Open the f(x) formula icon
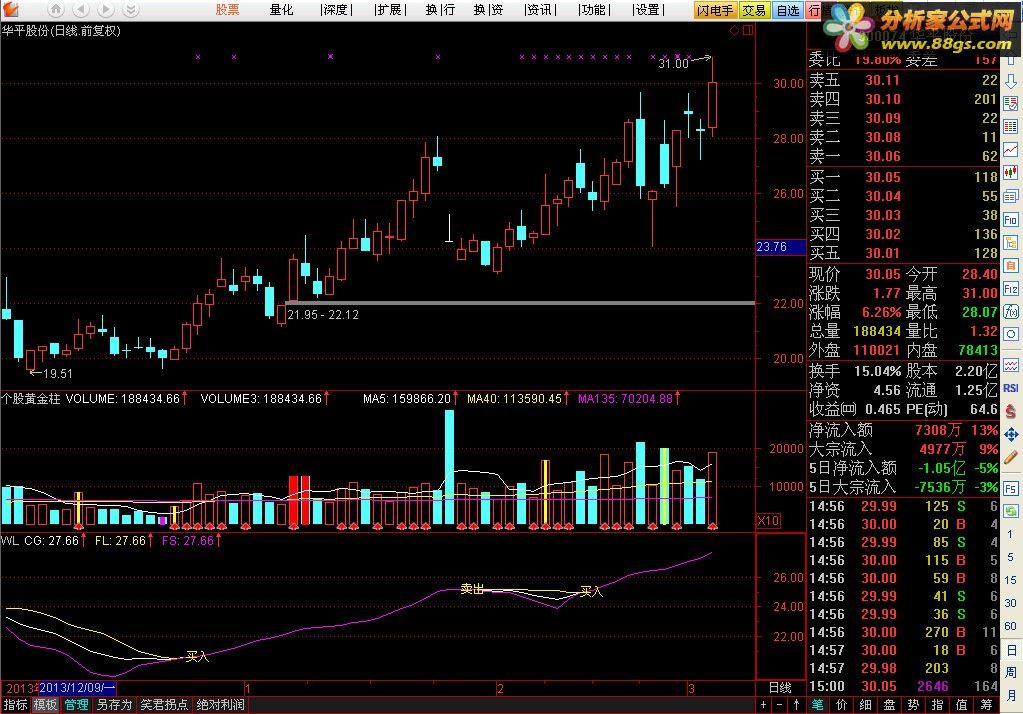This screenshot has height=714, width=1023. click(x=1011, y=311)
